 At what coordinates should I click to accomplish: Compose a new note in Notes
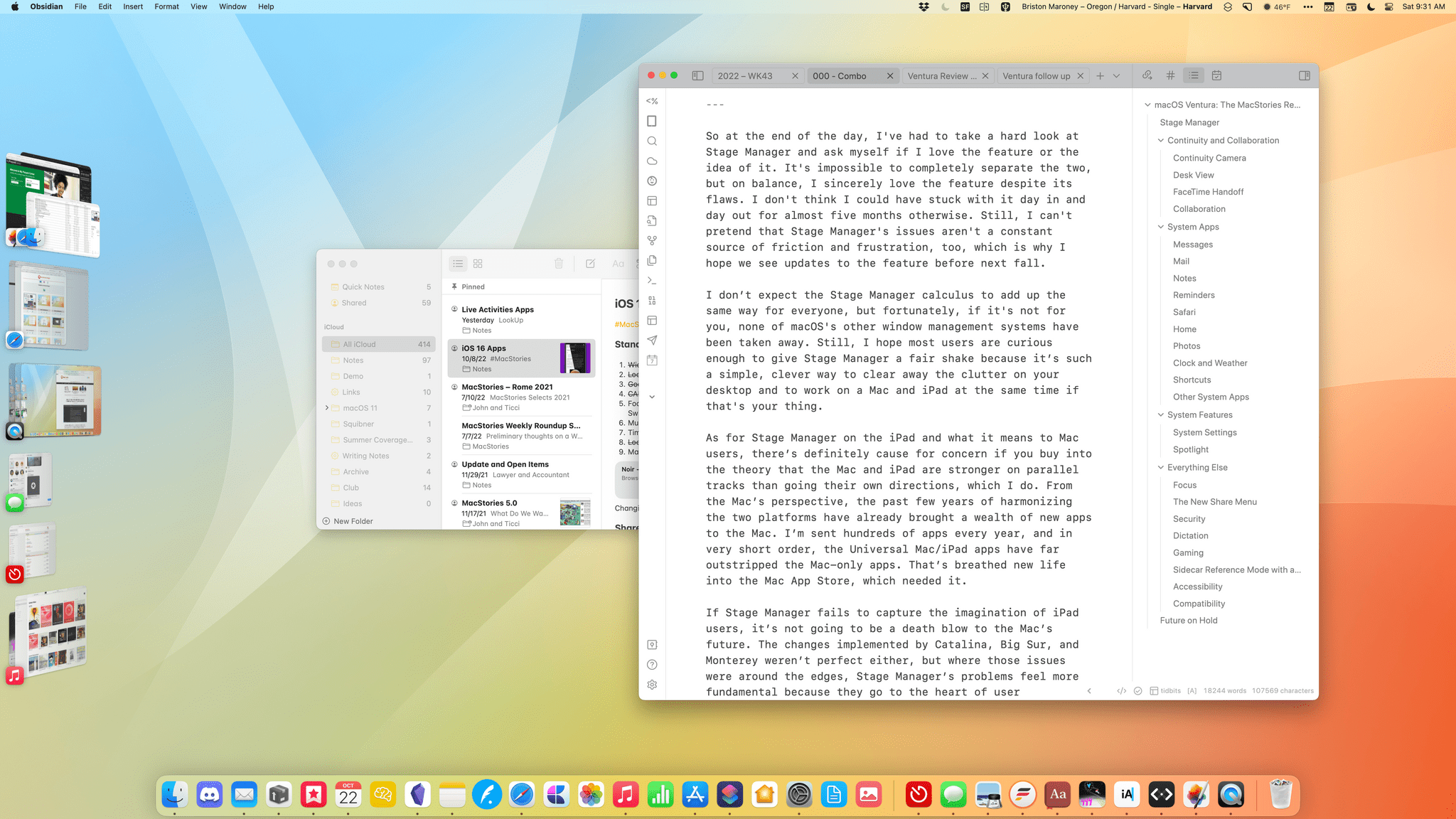(x=590, y=264)
